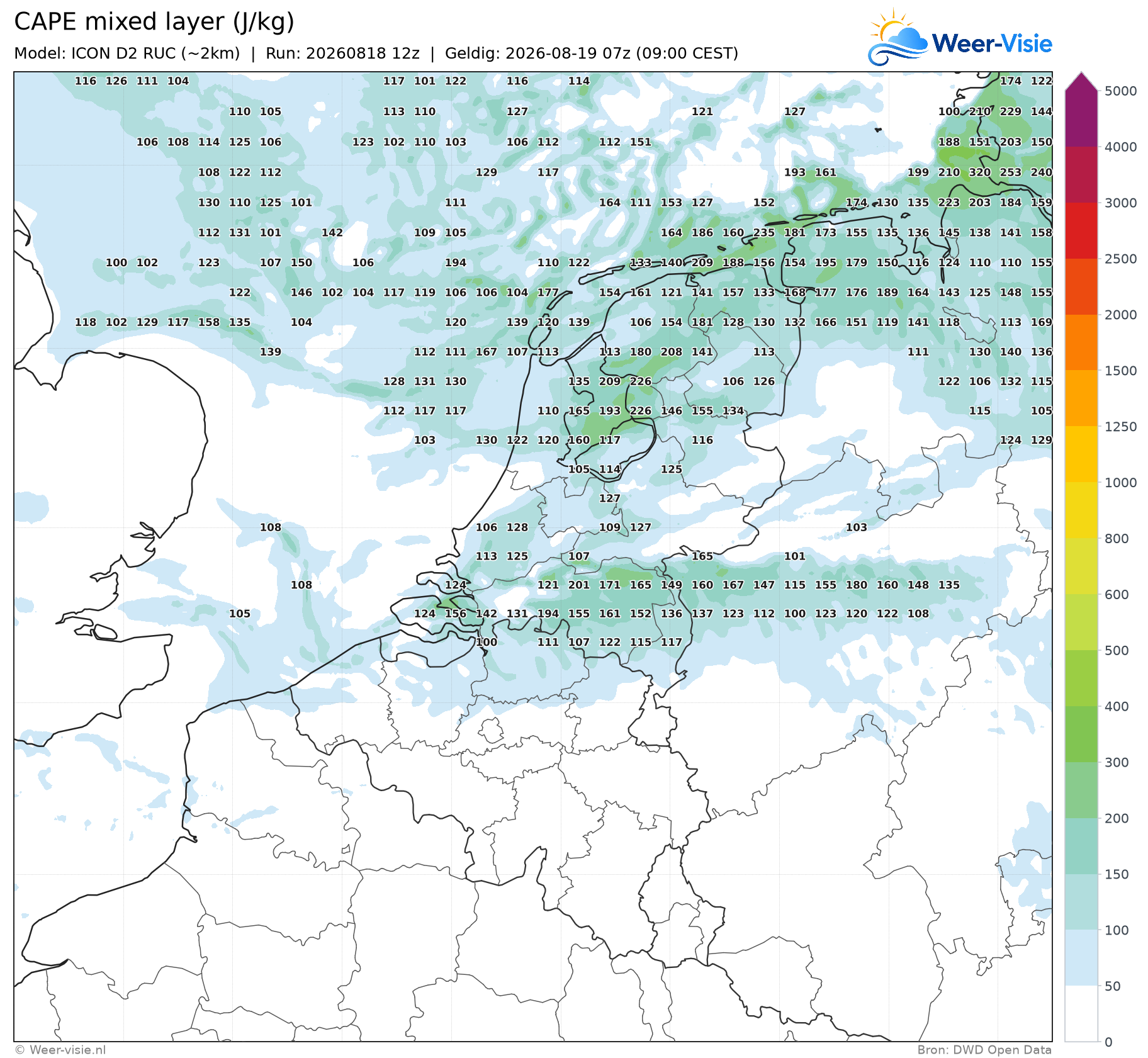Select the light blue 50-100 legend band
Screen dimensions: 1148x1058
point(1081,958)
